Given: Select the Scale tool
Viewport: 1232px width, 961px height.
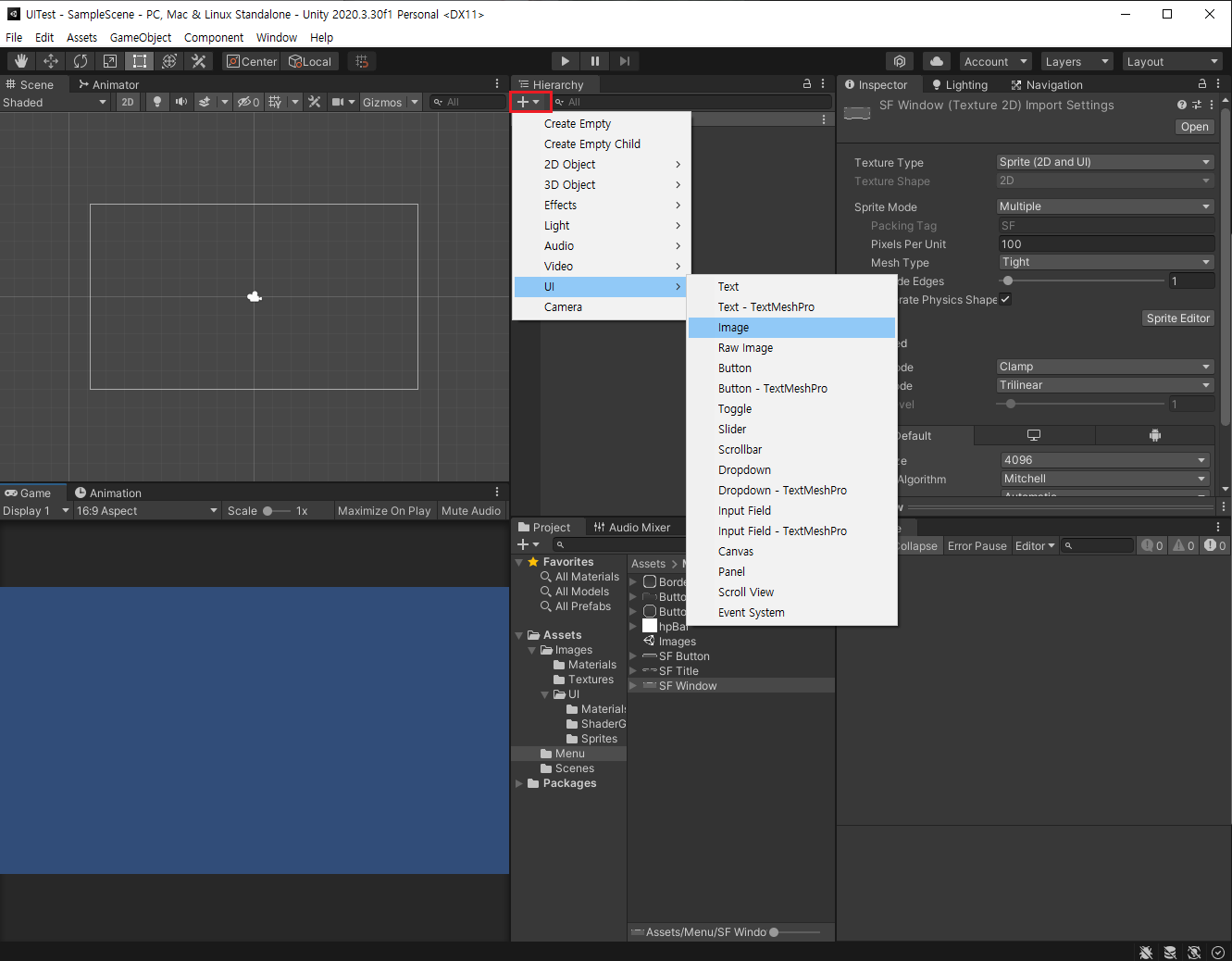Looking at the screenshot, I should click(x=110, y=61).
